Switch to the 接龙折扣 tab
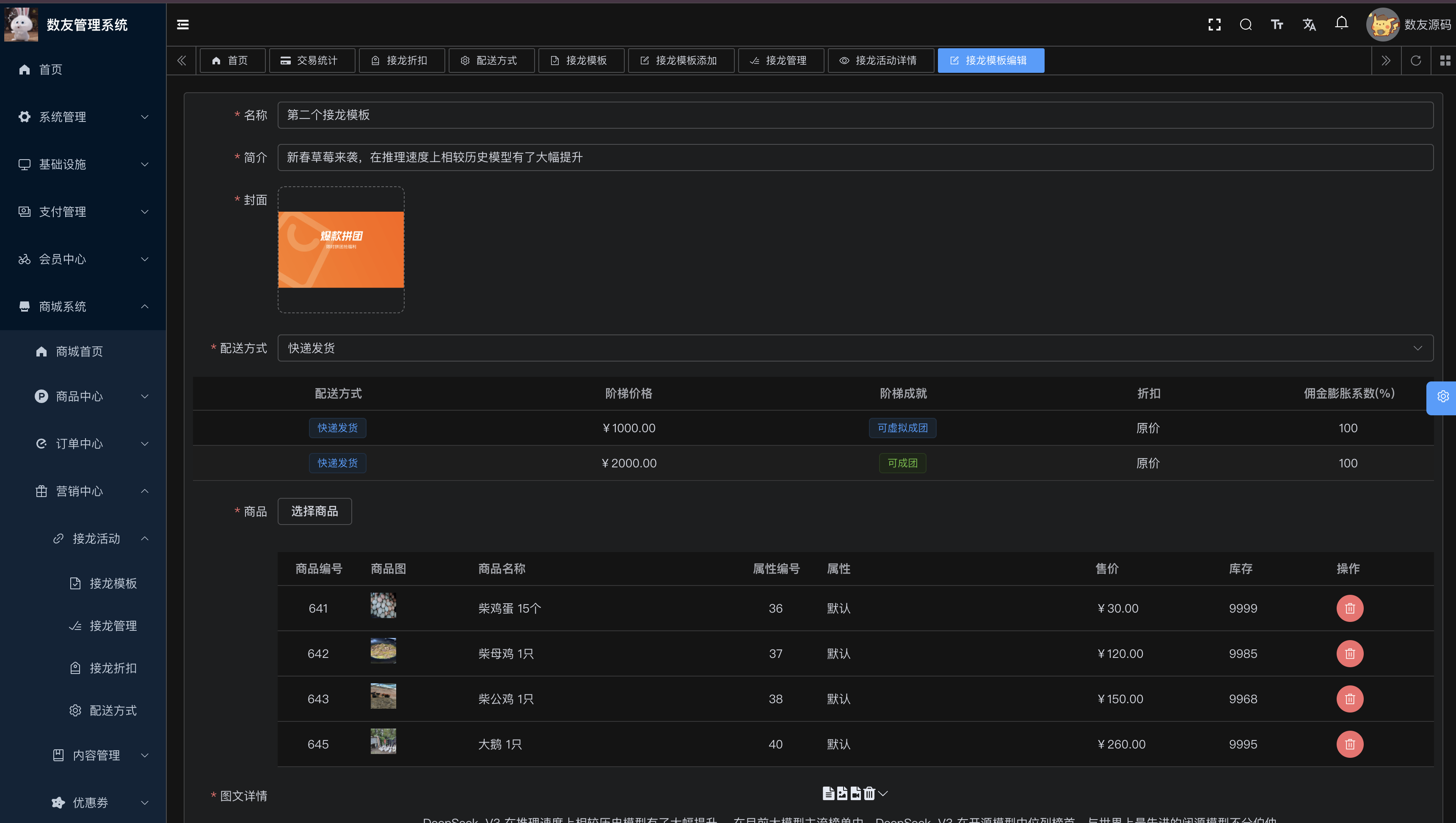The height and width of the screenshot is (823, 1456). (402, 61)
